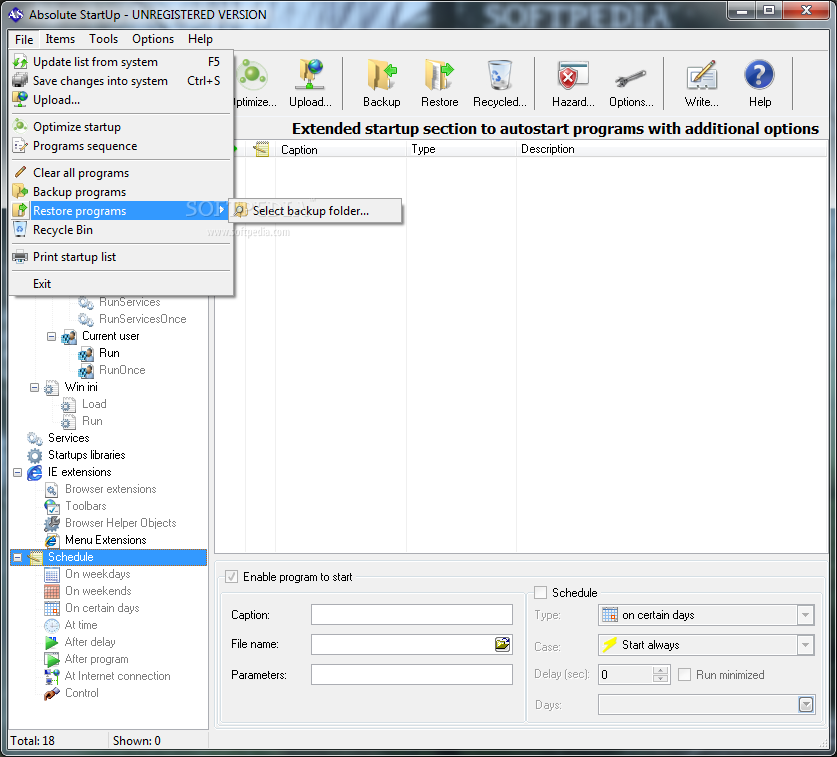837x757 pixels.
Task: Click the browse file icon in File name field
Action: coord(502,644)
